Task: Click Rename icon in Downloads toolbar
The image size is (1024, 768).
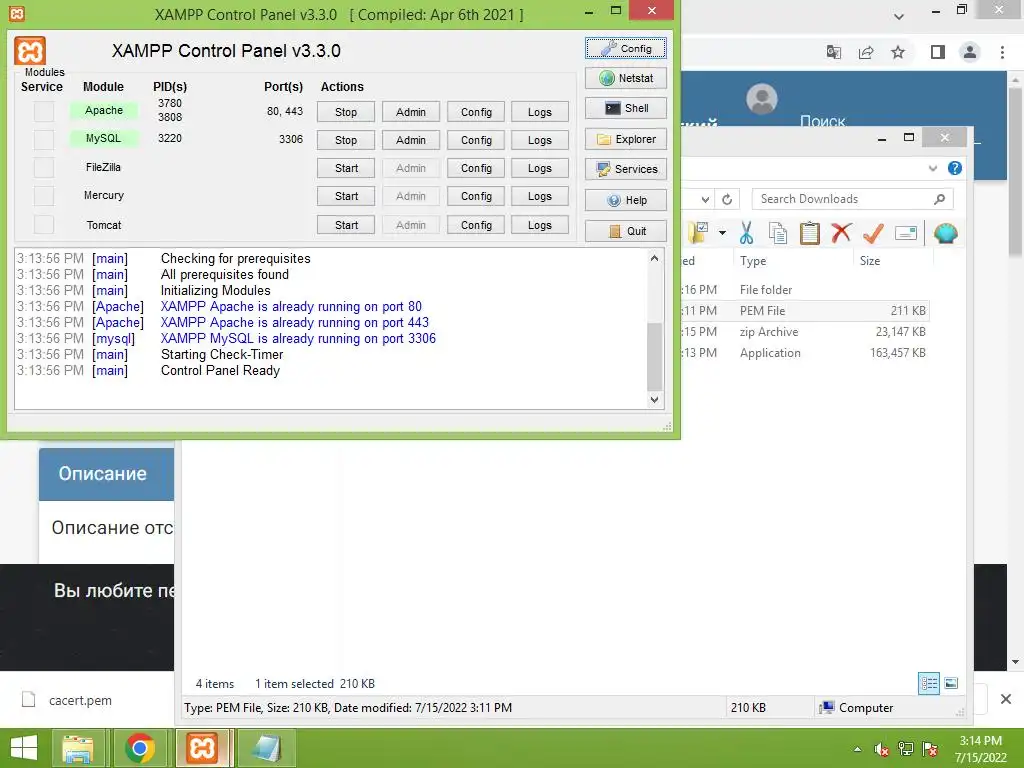Action: point(906,232)
